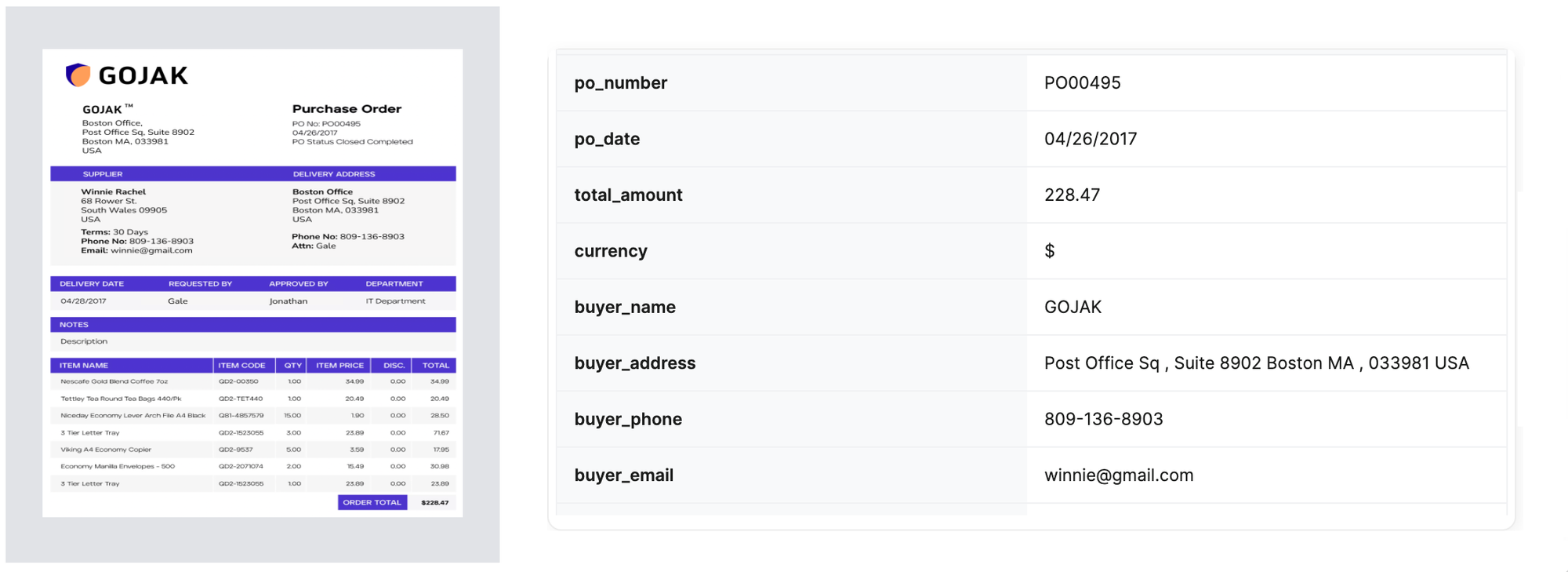Image resolution: width=1568 pixels, height=572 pixels.
Task: Select the buyer_phone value 809-136-8903
Action: pos(1103,419)
